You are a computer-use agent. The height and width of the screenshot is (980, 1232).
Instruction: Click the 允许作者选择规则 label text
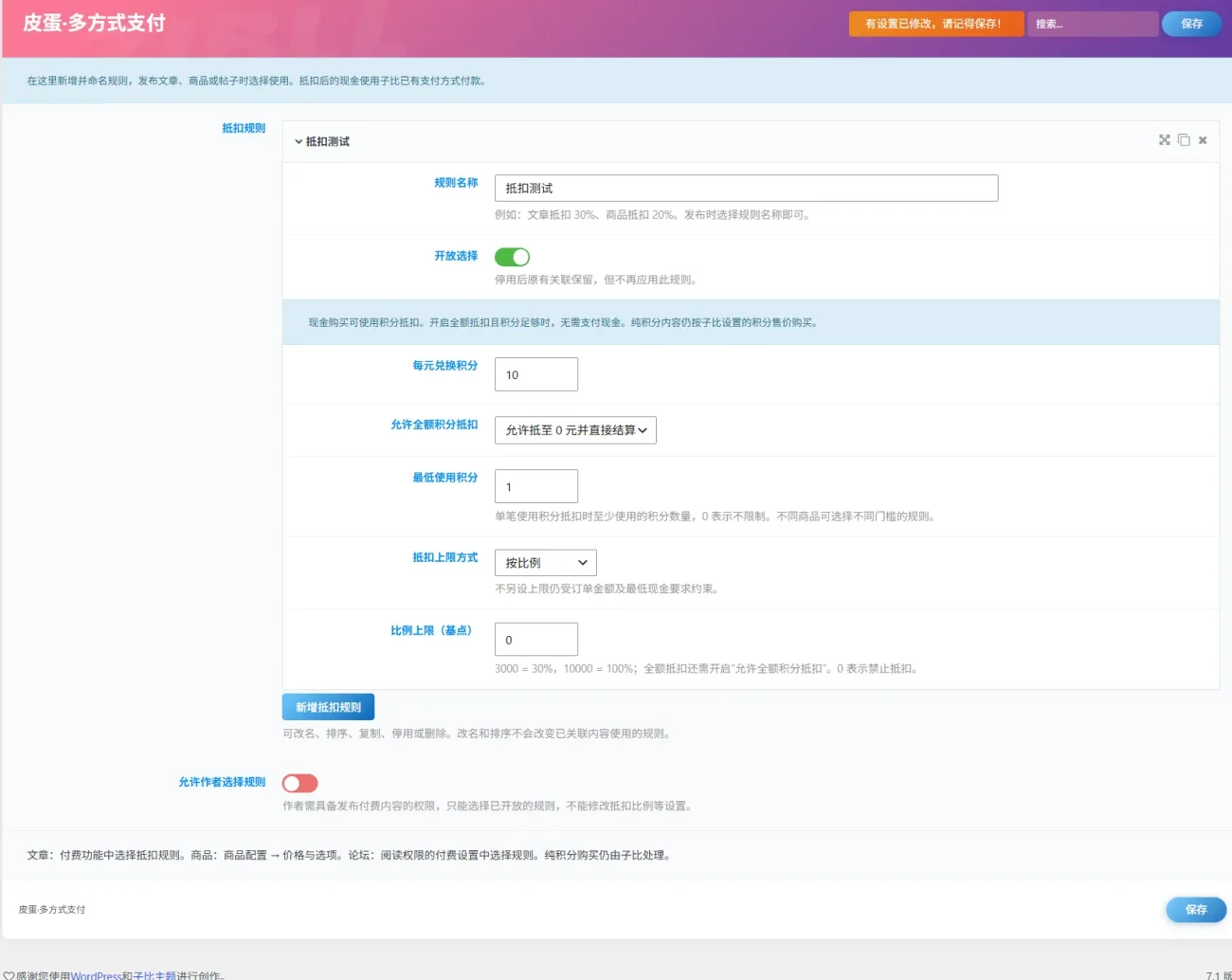[222, 782]
